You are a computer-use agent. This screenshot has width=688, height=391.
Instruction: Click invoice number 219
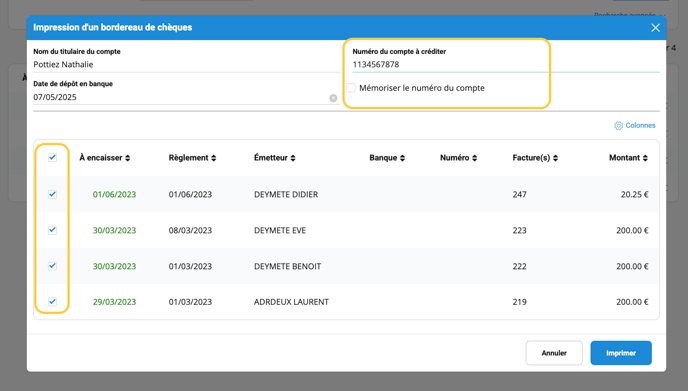click(520, 302)
